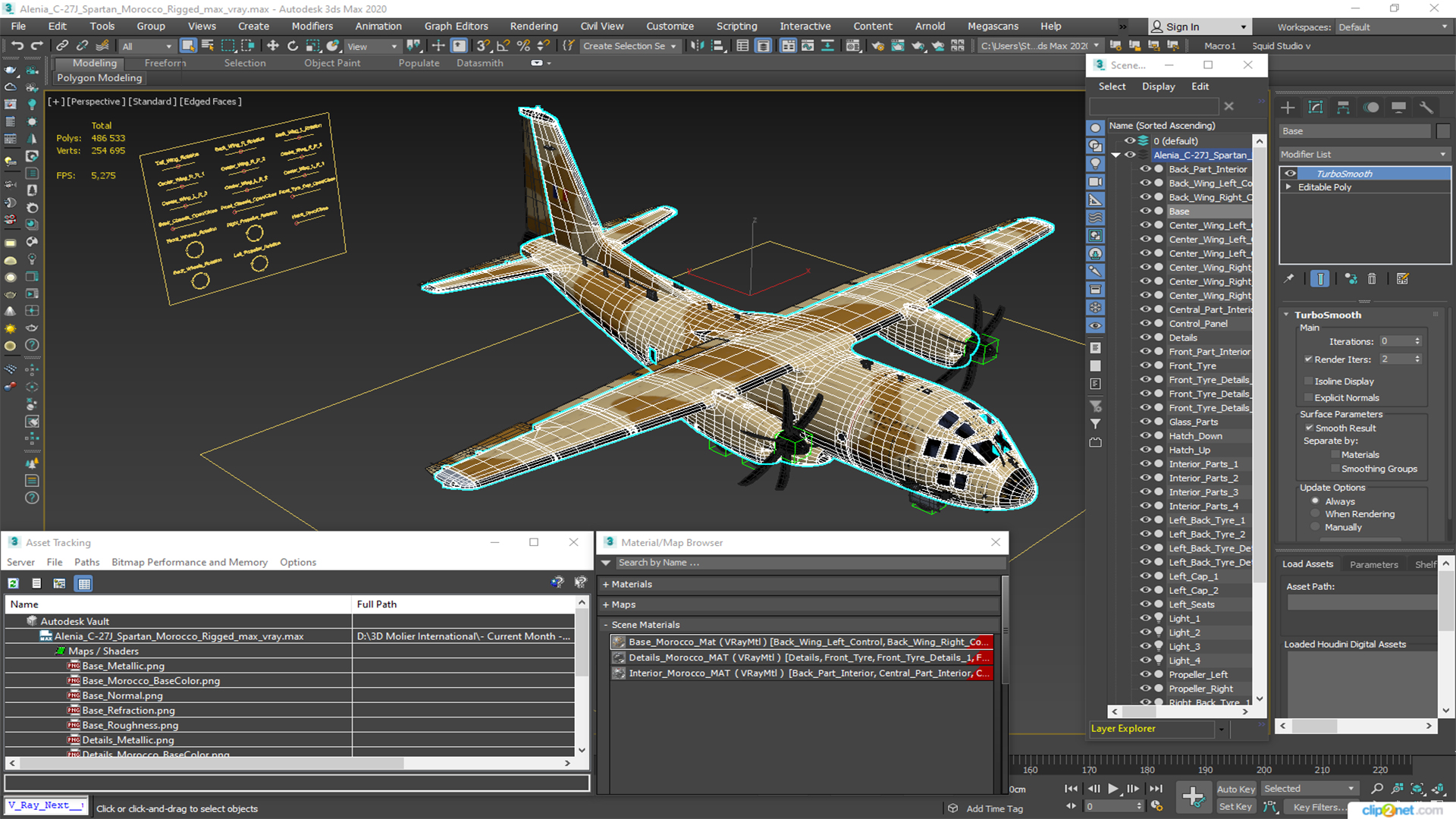Open the Create command panel tab

[1288, 108]
